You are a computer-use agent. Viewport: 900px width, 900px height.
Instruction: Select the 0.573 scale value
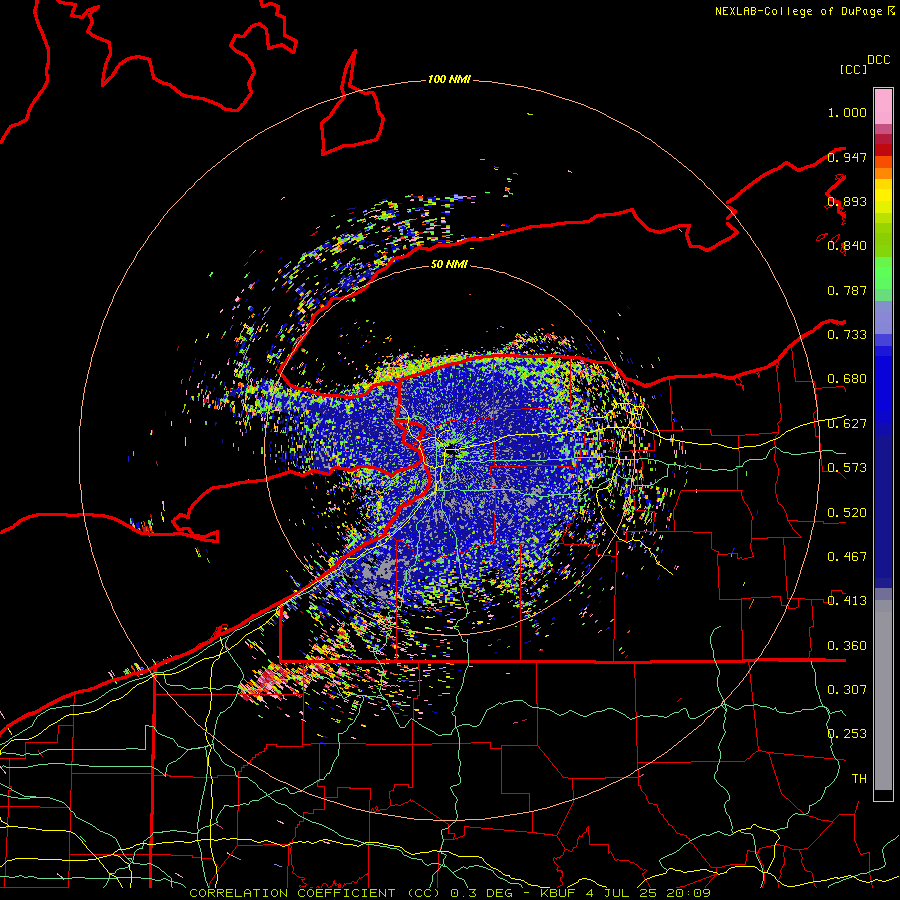coord(847,468)
